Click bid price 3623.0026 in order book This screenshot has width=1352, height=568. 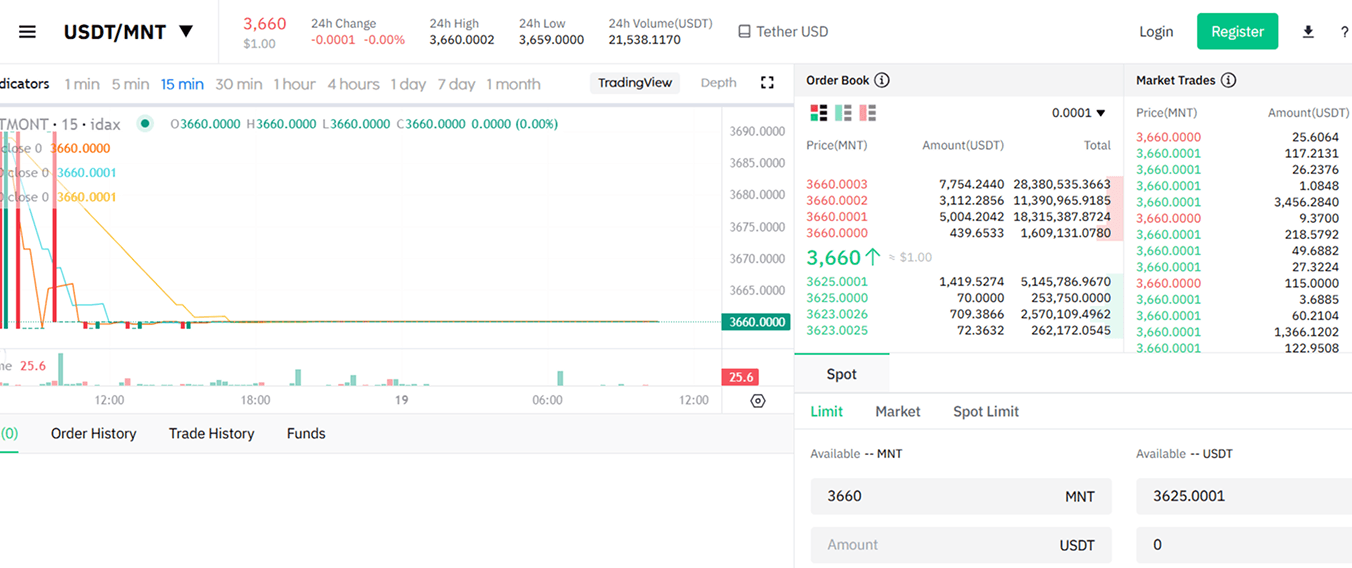[x=837, y=314]
